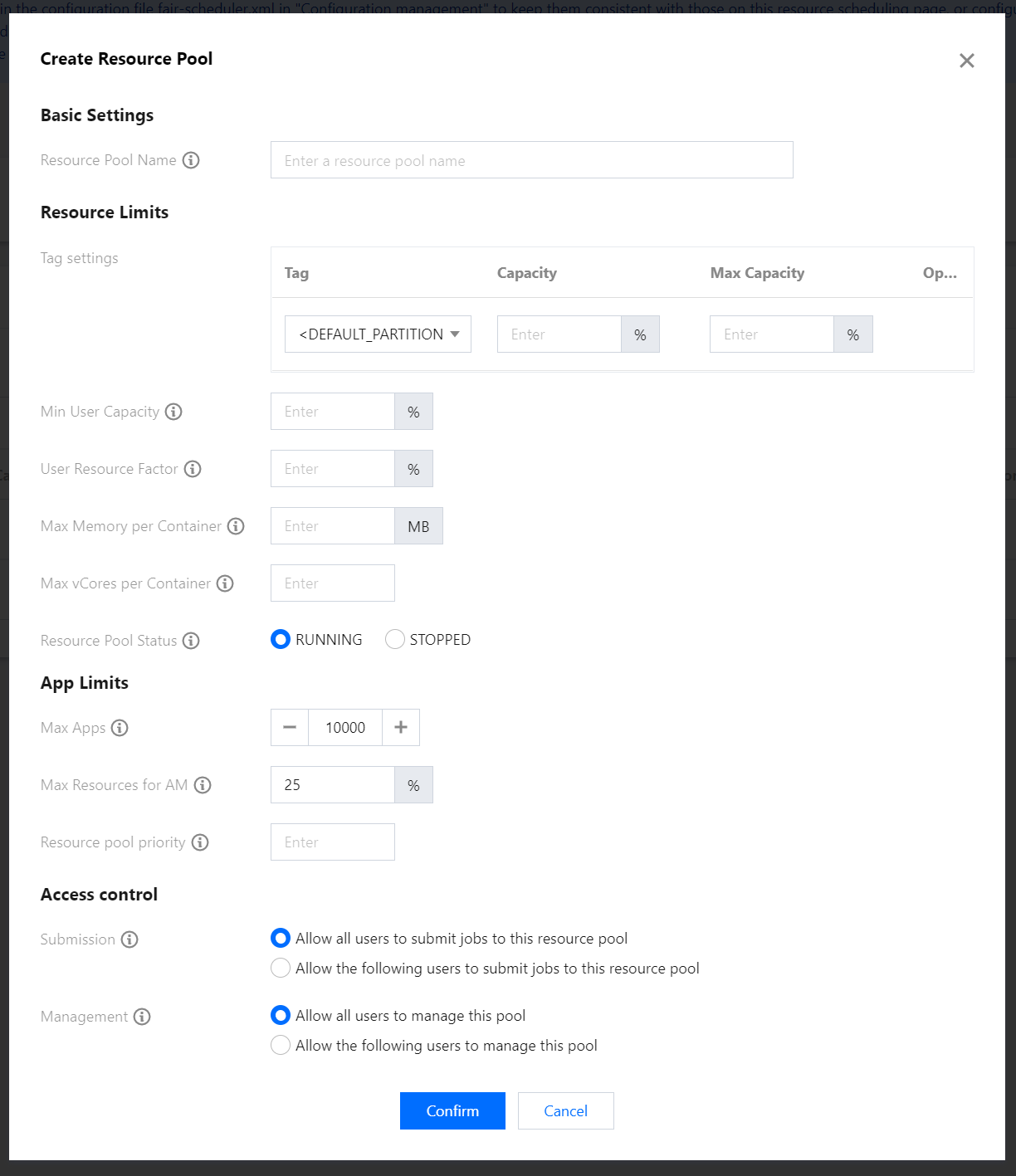Open the DEFAULT_PARTITION tag dropdown

378,334
